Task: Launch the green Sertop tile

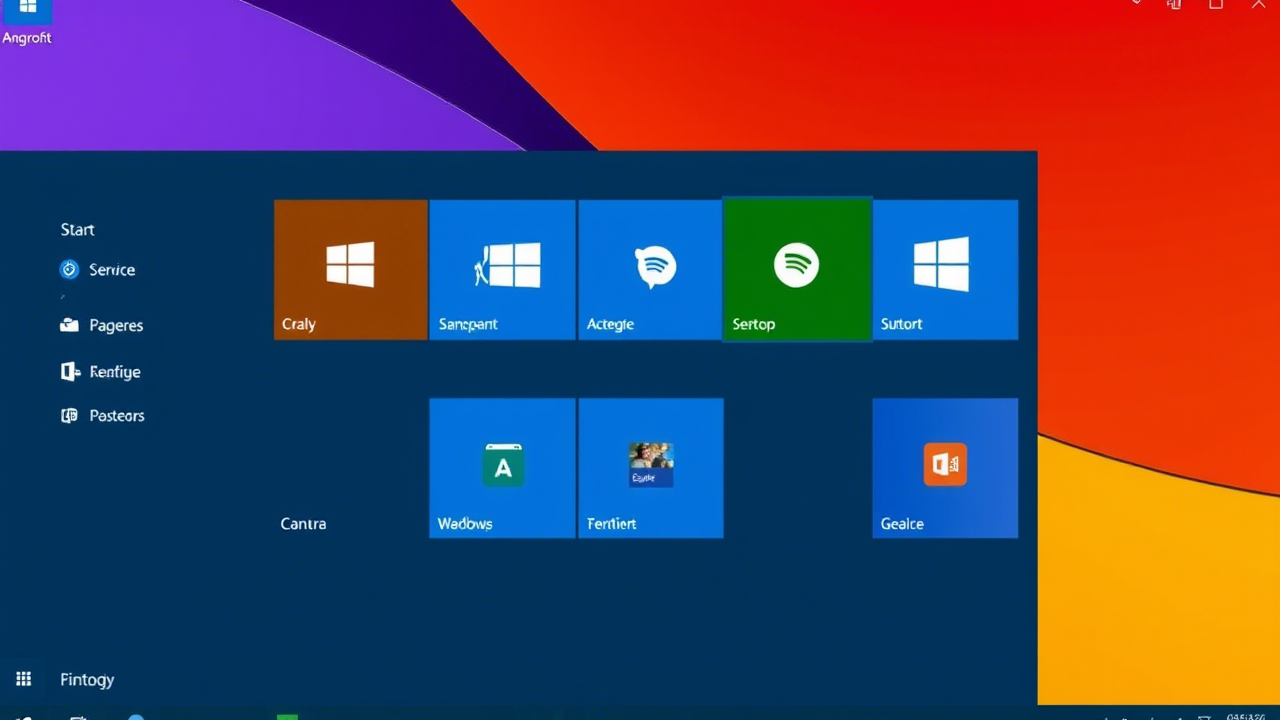Action: click(797, 270)
